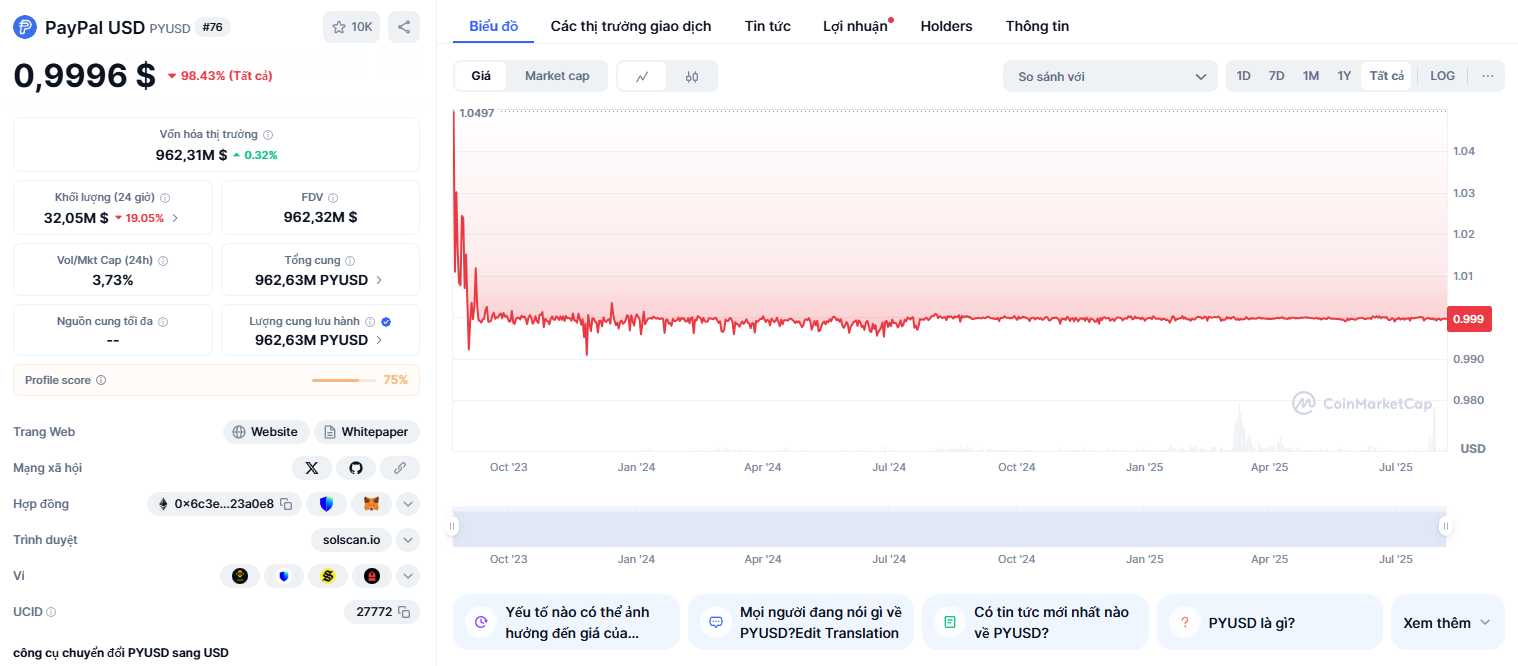This screenshot has height=666, width=1518.
Task: Open info tooltip for Vốn hóa thị trường
Action: 268,135
